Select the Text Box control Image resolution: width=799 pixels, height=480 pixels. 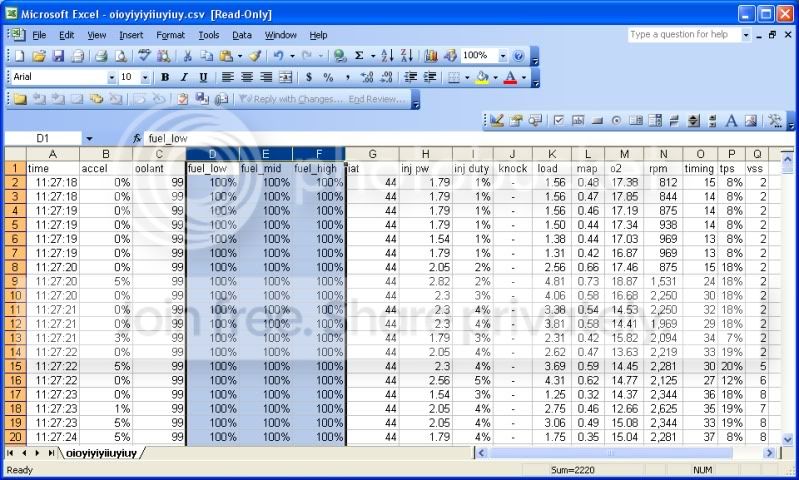tap(578, 121)
